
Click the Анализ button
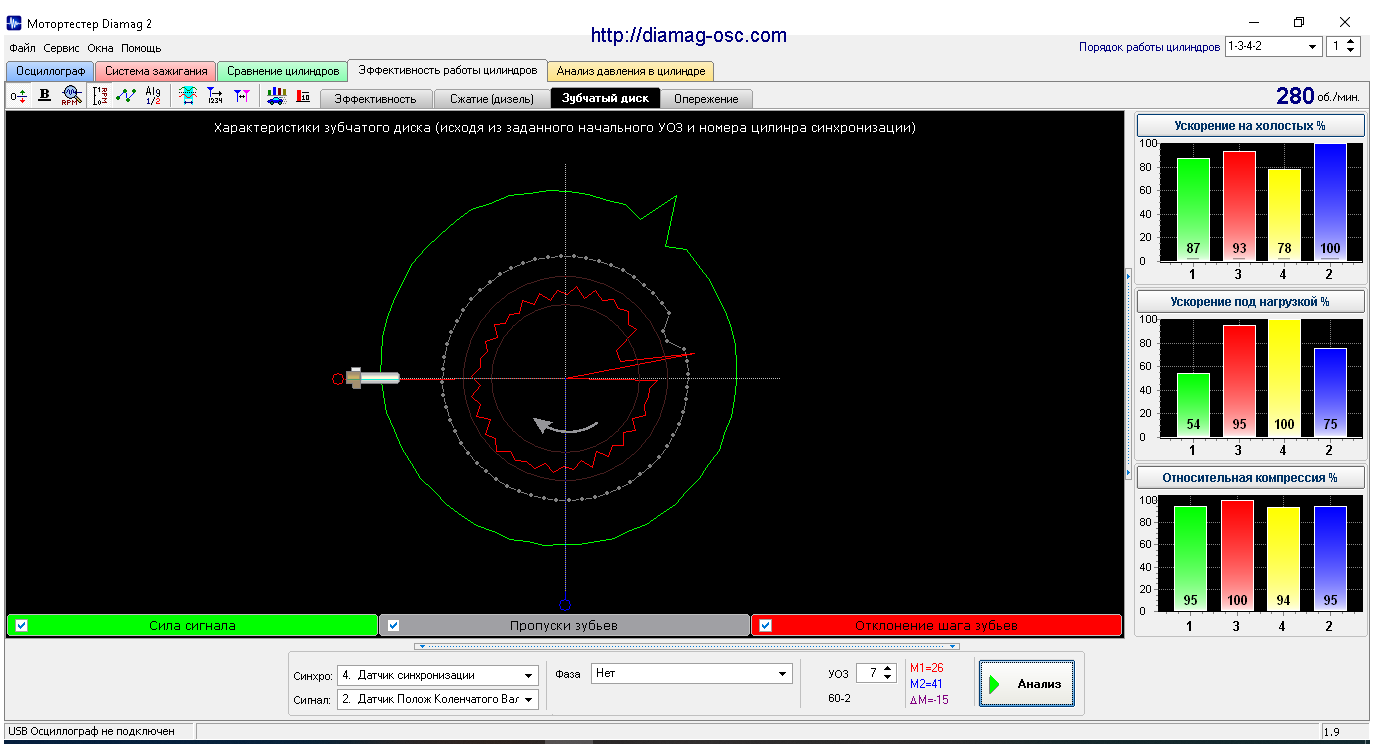pos(1027,684)
